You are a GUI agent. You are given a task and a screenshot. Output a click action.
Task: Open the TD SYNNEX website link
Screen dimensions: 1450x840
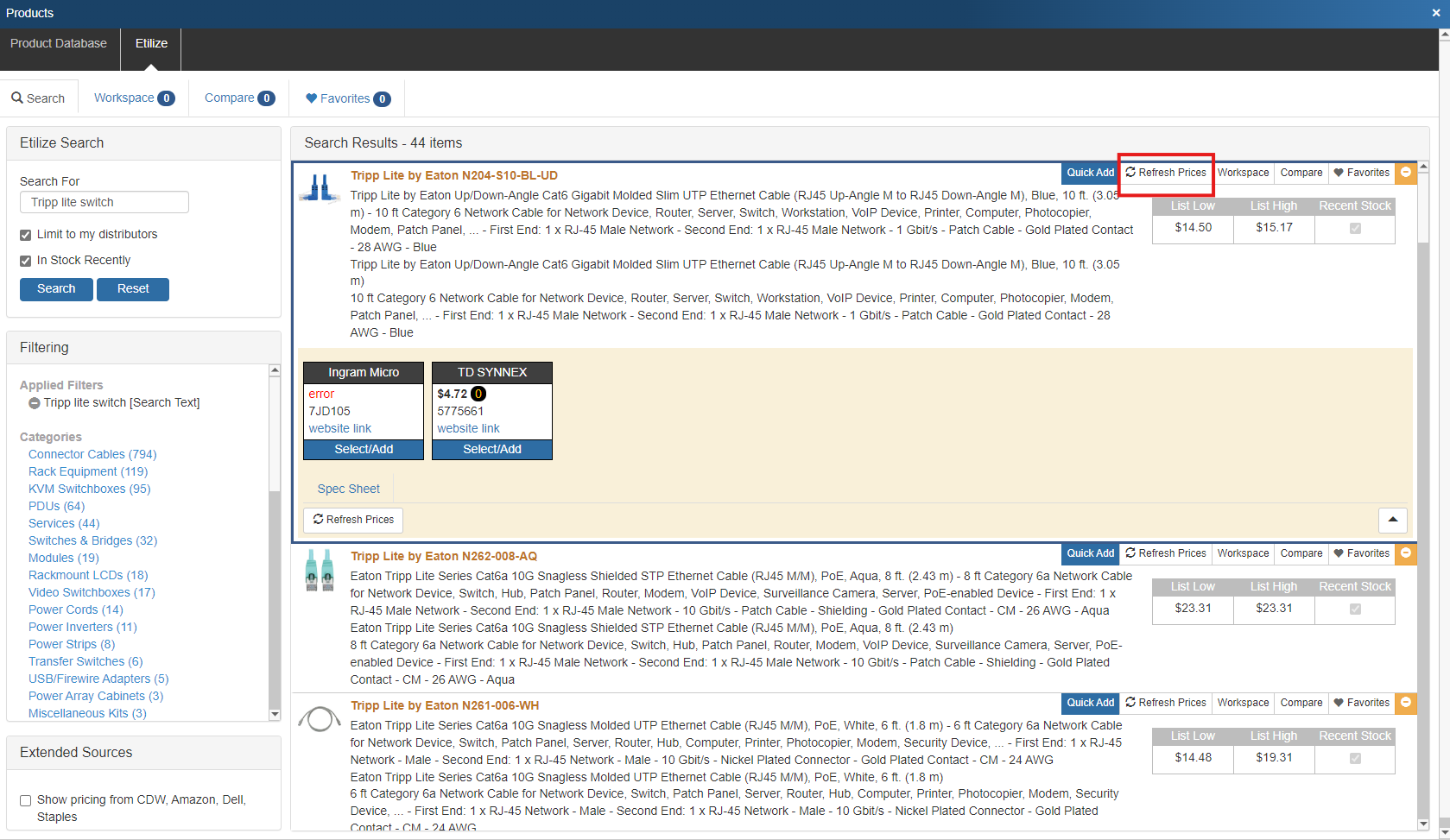click(468, 429)
